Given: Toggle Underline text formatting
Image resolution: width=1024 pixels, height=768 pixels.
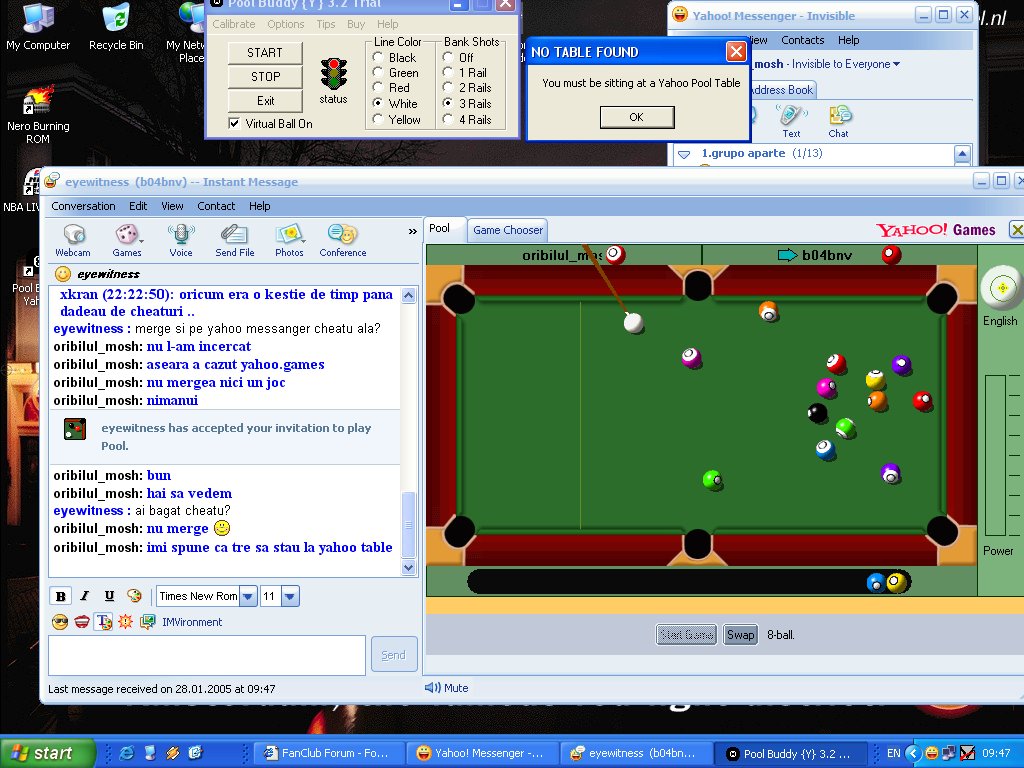Looking at the screenshot, I should (109, 596).
